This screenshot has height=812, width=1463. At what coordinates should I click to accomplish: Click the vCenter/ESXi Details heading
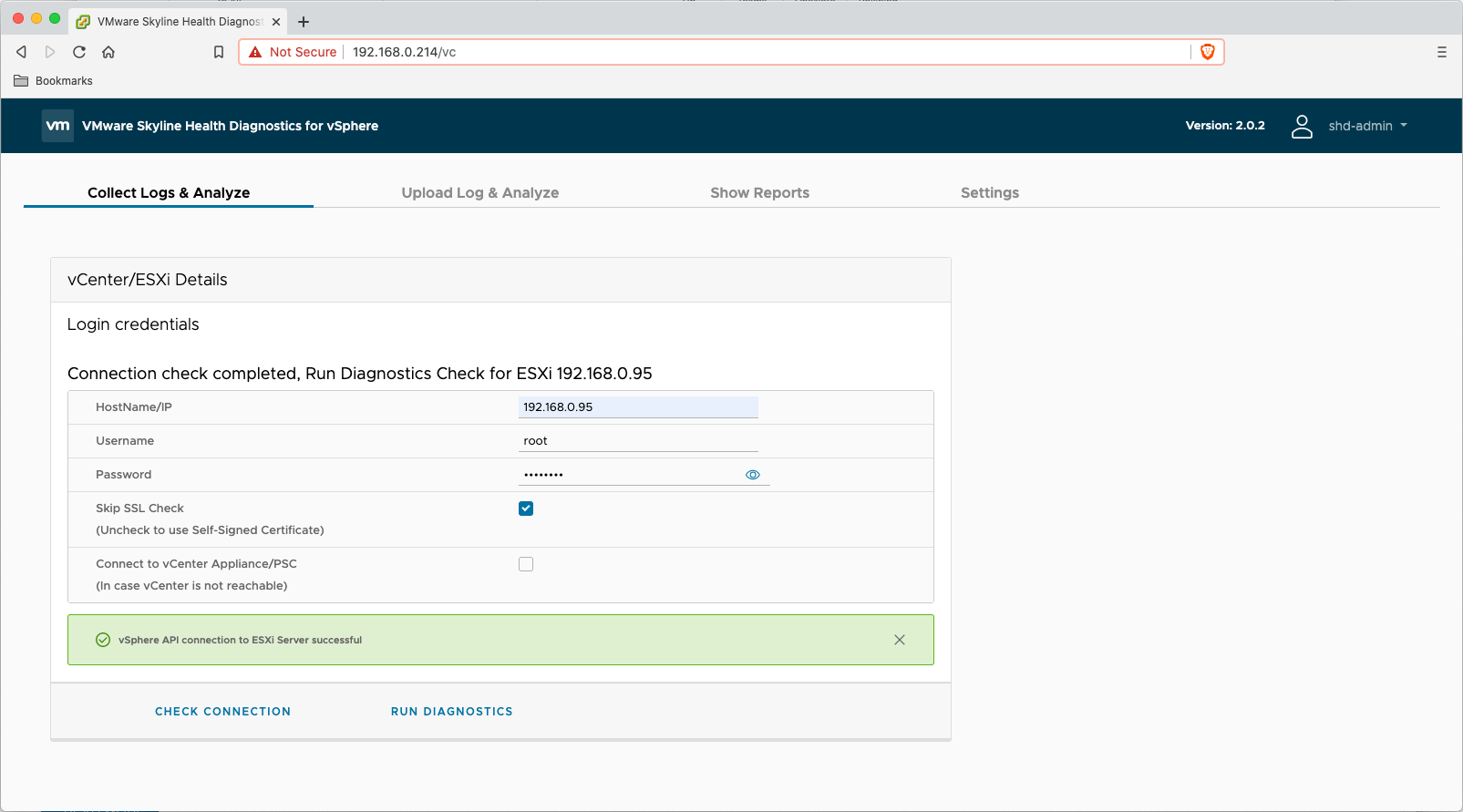[x=148, y=280]
